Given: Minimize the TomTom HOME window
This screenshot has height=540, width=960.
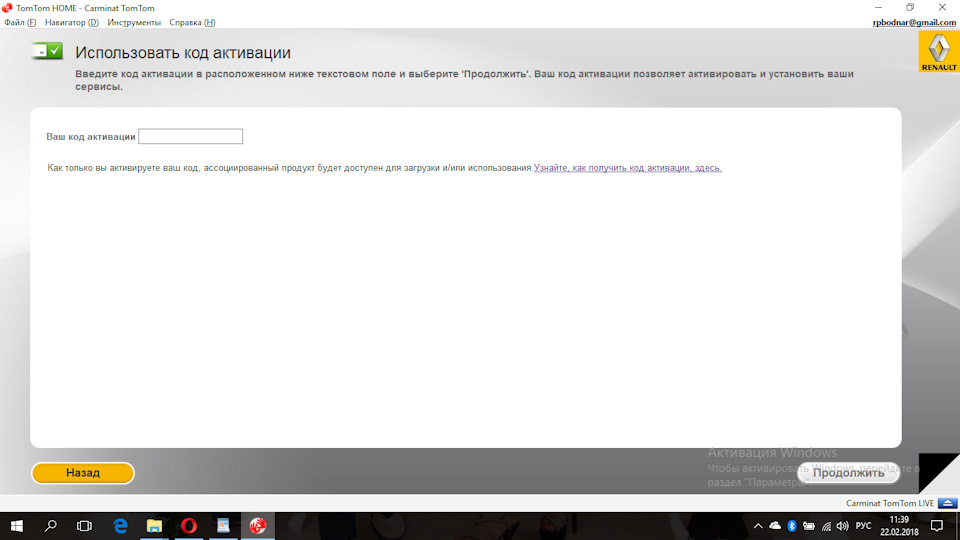Looking at the screenshot, I should (879, 7).
